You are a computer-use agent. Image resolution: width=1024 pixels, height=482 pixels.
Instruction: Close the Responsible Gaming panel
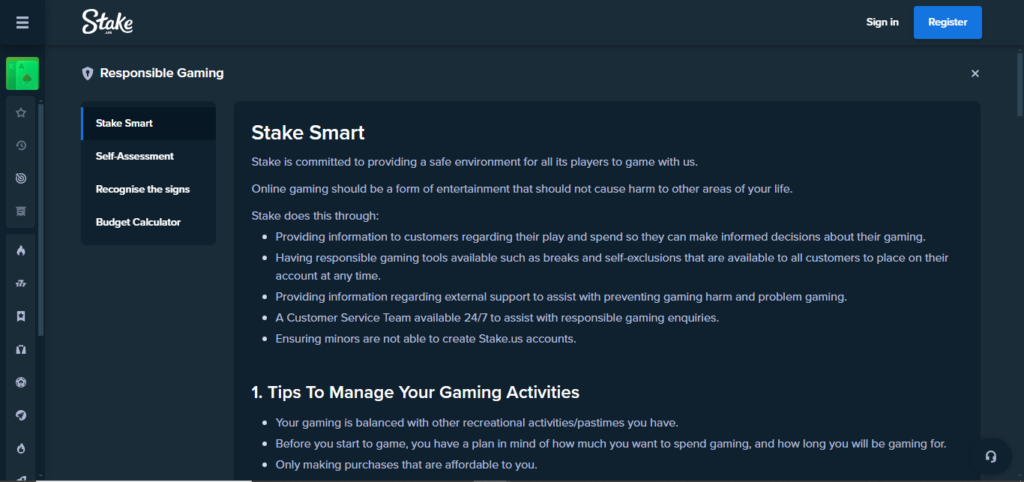point(975,74)
